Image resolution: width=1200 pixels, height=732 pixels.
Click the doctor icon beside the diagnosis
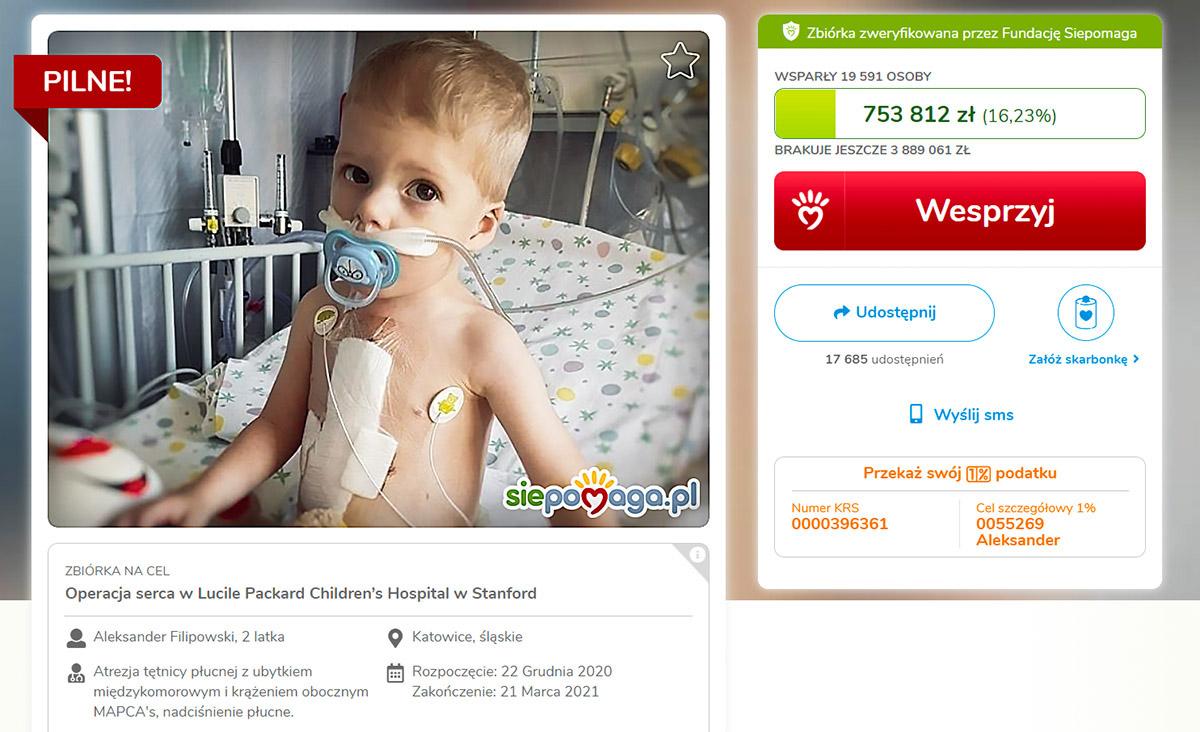point(76,672)
